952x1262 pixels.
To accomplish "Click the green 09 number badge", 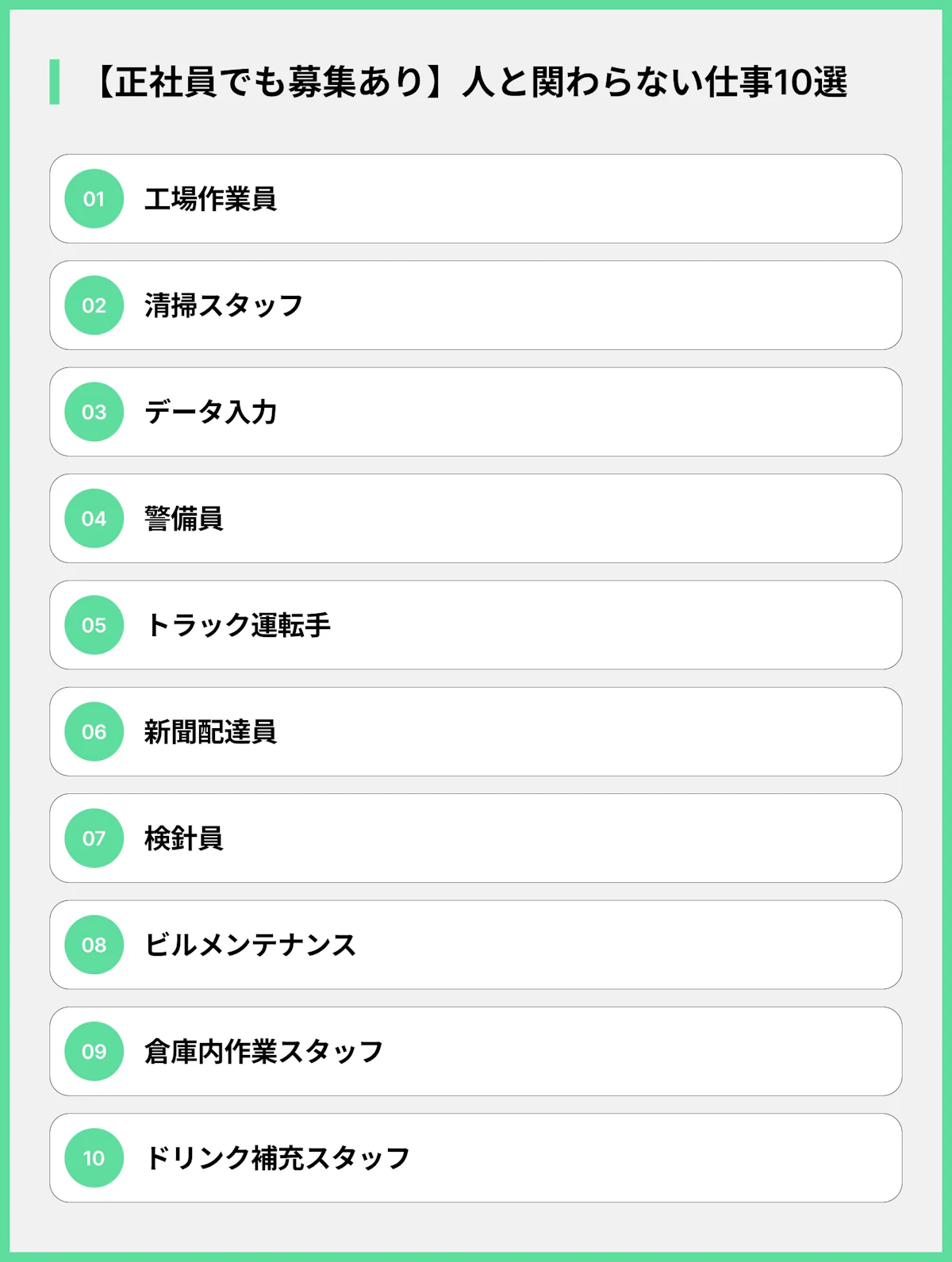I will 94,1052.
